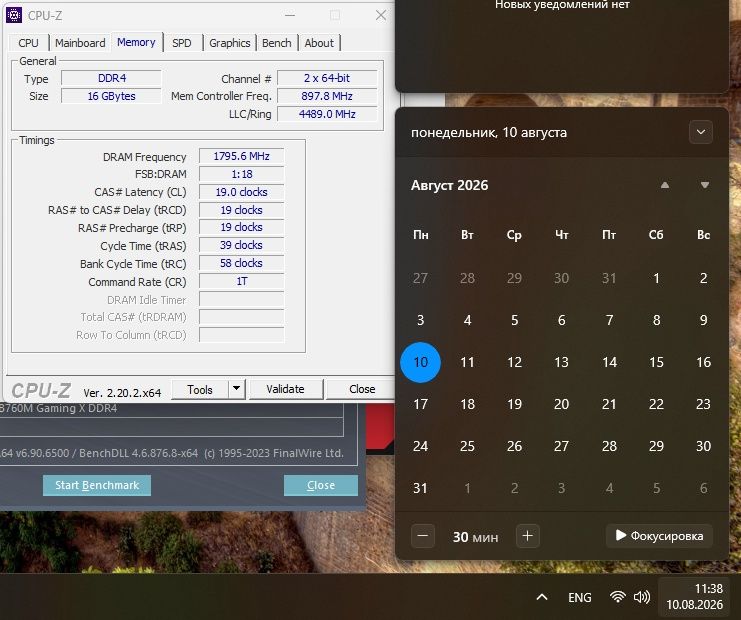Image resolution: width=741 pixels, height=620 pixels.
Task: Click the taskbar clock 11:38 date
Action: click(x=694, y=597)
